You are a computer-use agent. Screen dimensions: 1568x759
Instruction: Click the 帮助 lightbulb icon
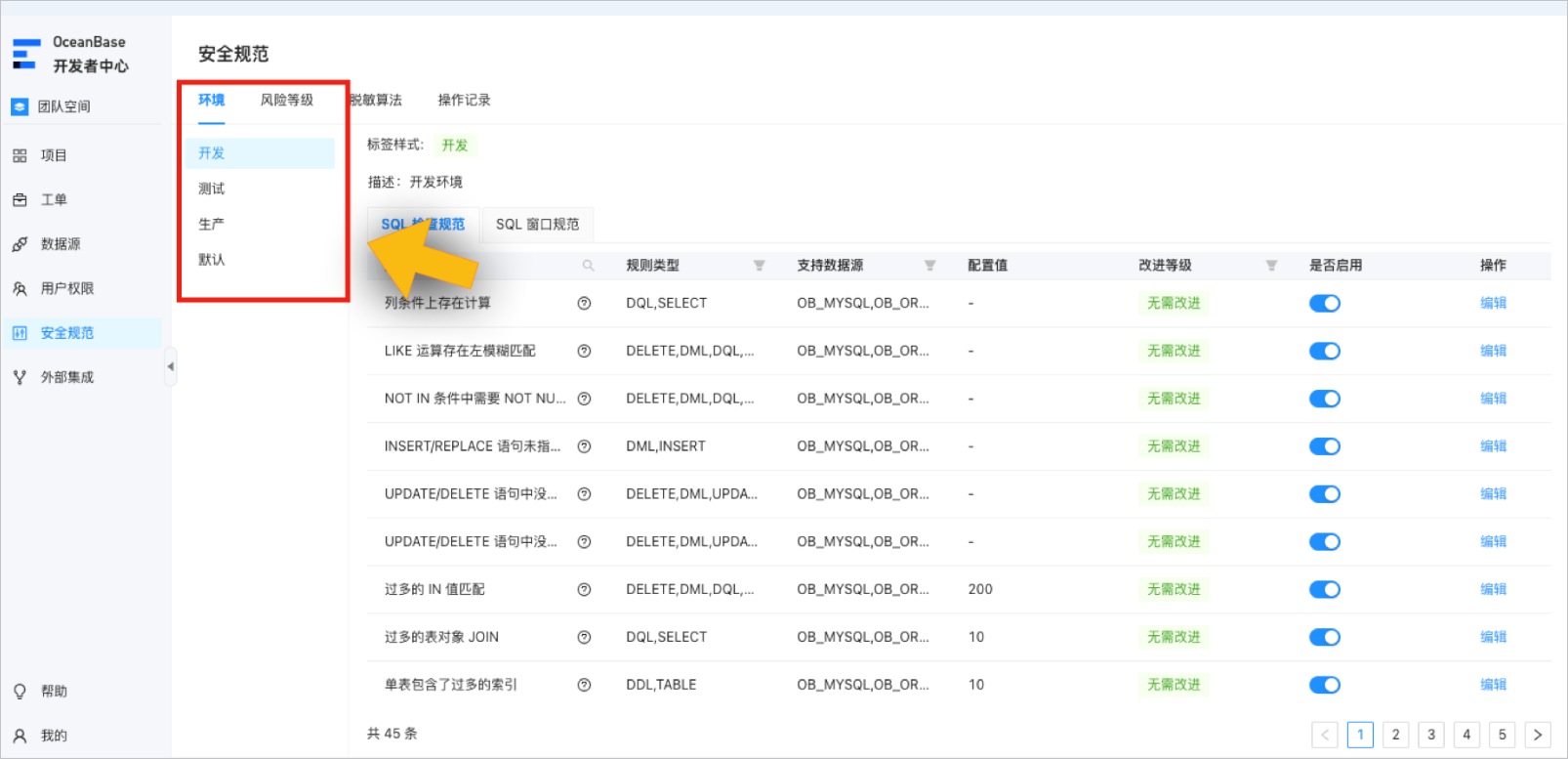pos(20,692)
